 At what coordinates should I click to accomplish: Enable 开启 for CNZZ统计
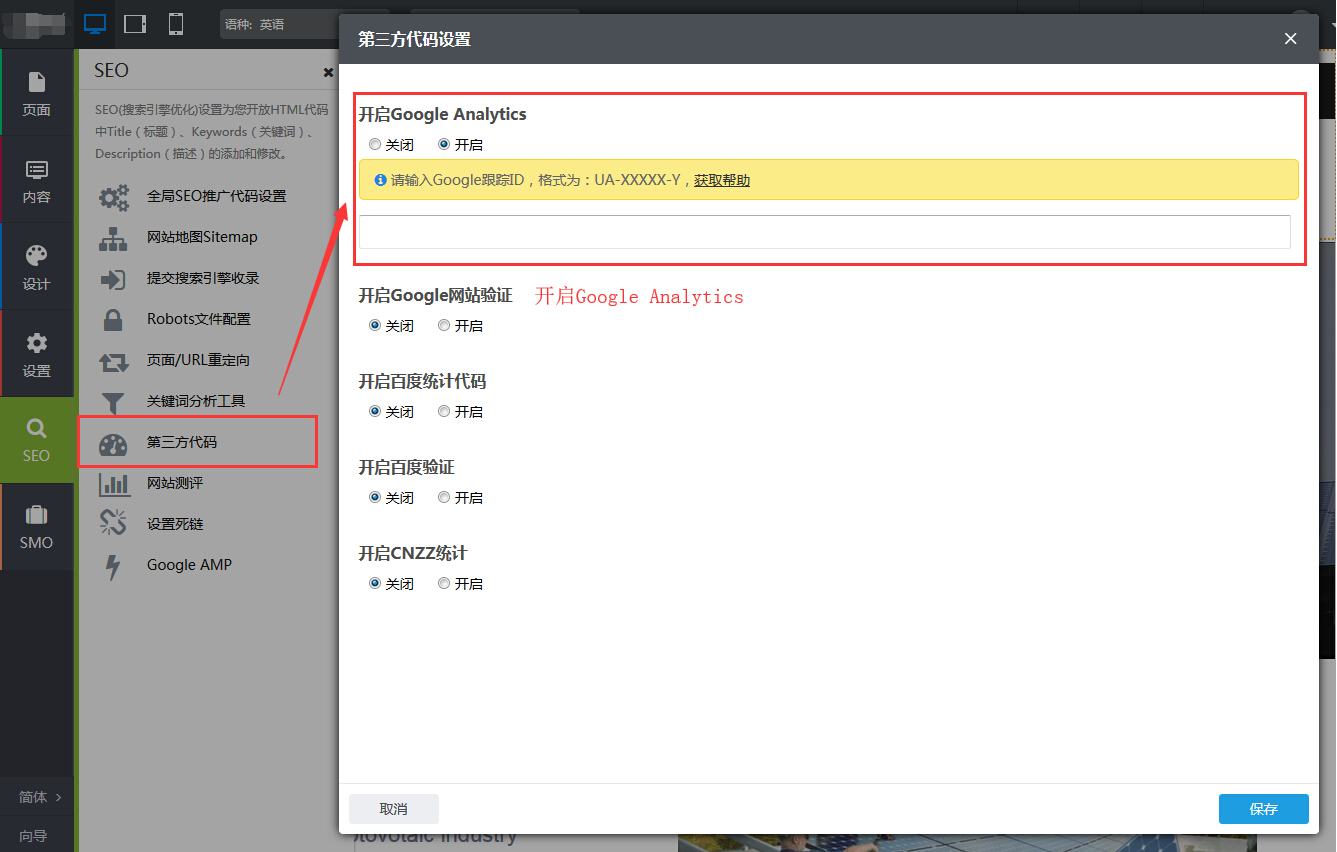(x=444, y=584)
